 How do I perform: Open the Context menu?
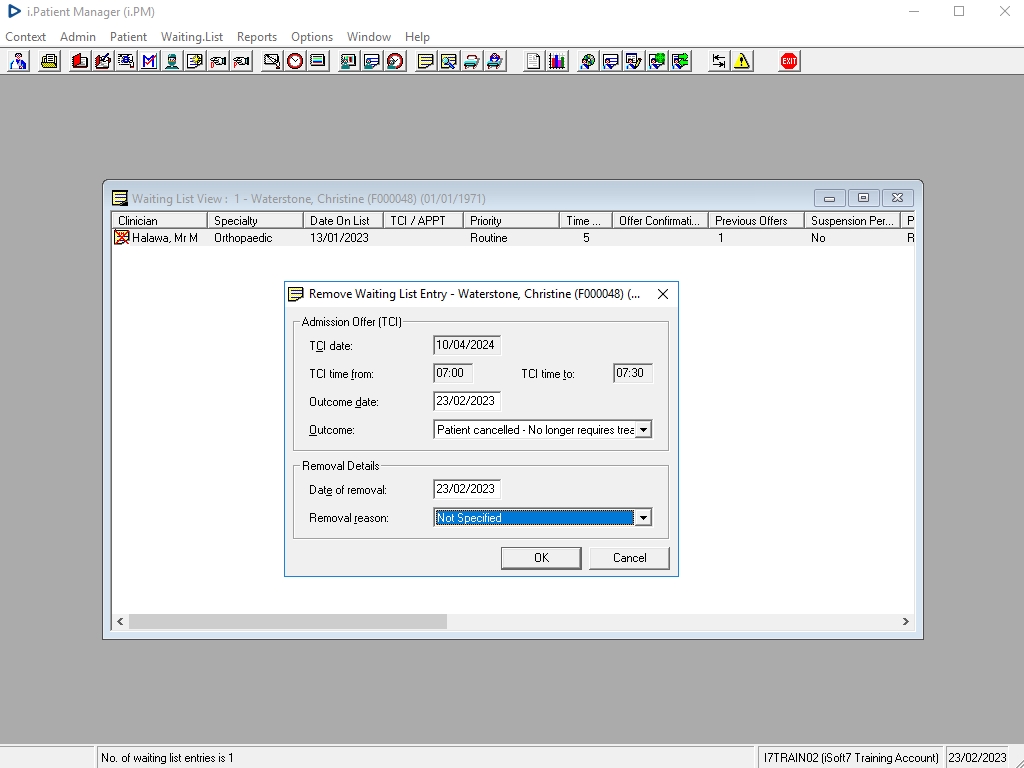click(x=25, y=37)
